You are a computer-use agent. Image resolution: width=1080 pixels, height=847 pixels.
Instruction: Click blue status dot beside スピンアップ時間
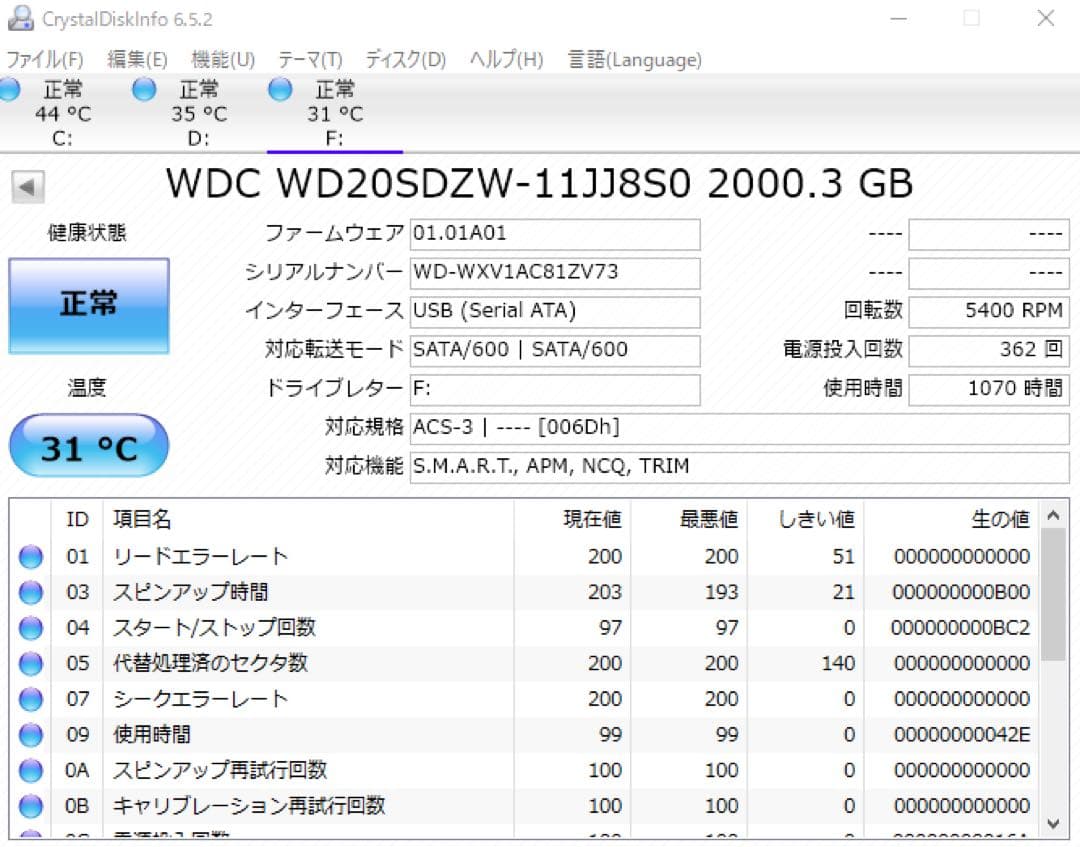tap(30, 592)
